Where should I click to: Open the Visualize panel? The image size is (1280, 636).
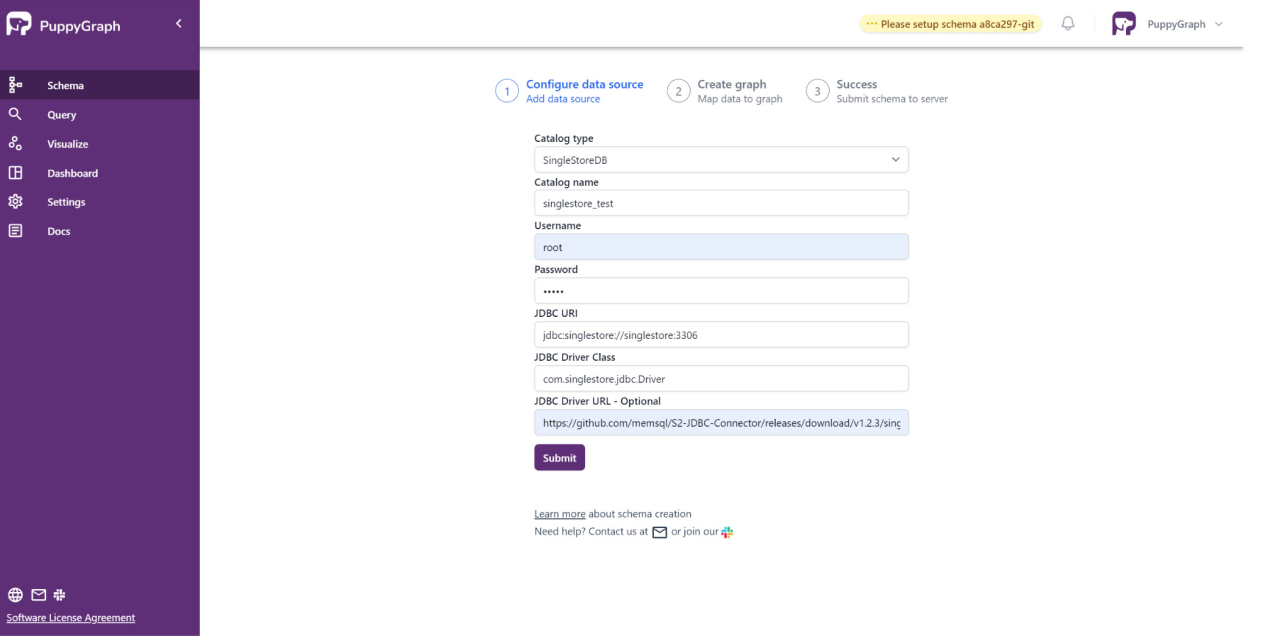pos(67,143)
